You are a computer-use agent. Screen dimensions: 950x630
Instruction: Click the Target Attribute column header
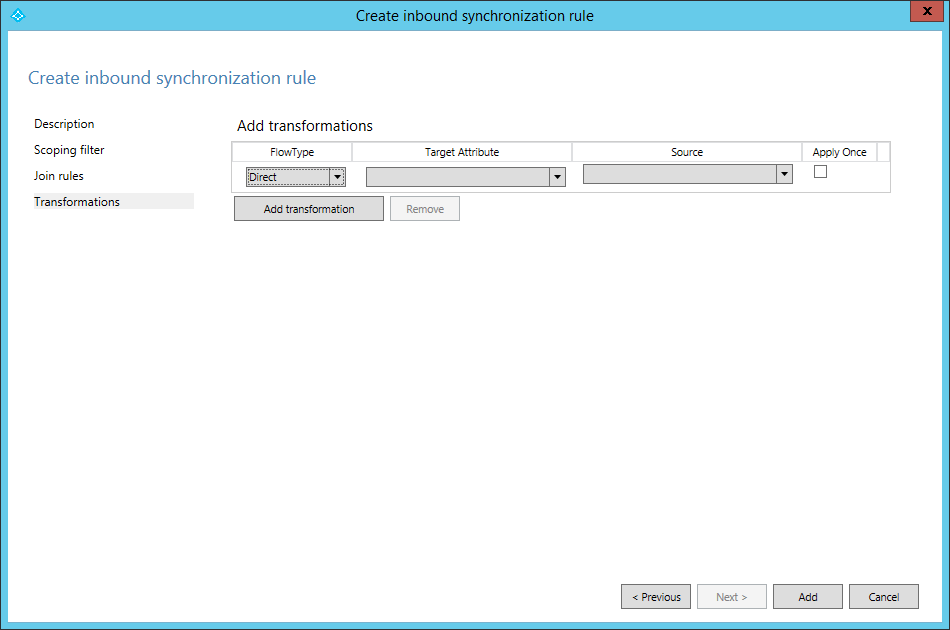click(462, 152)
